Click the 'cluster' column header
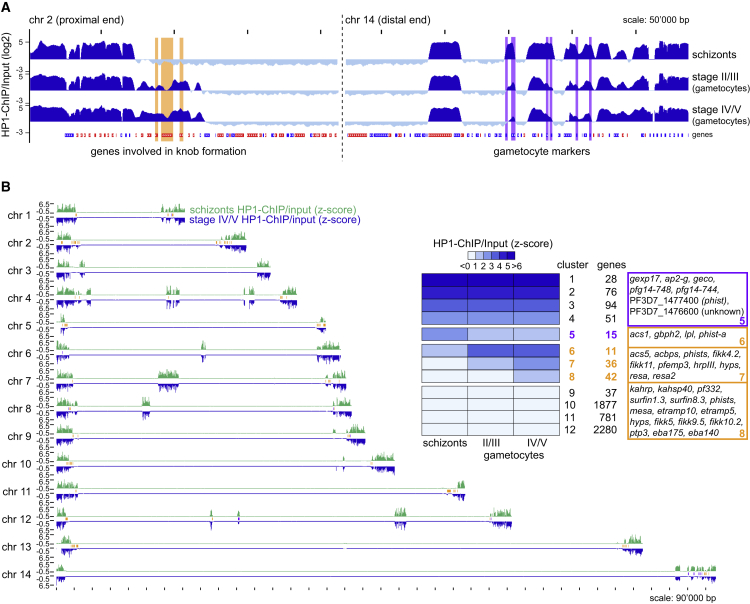 tap(573, 265)
